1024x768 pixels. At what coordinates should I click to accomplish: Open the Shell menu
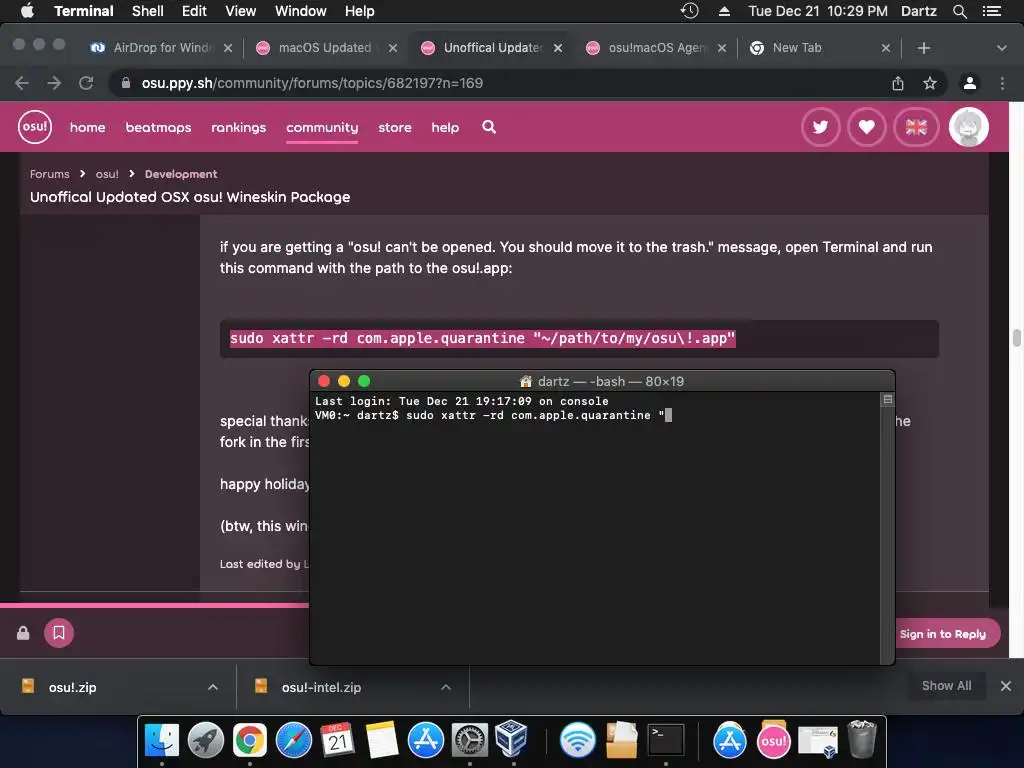(148, 11)
